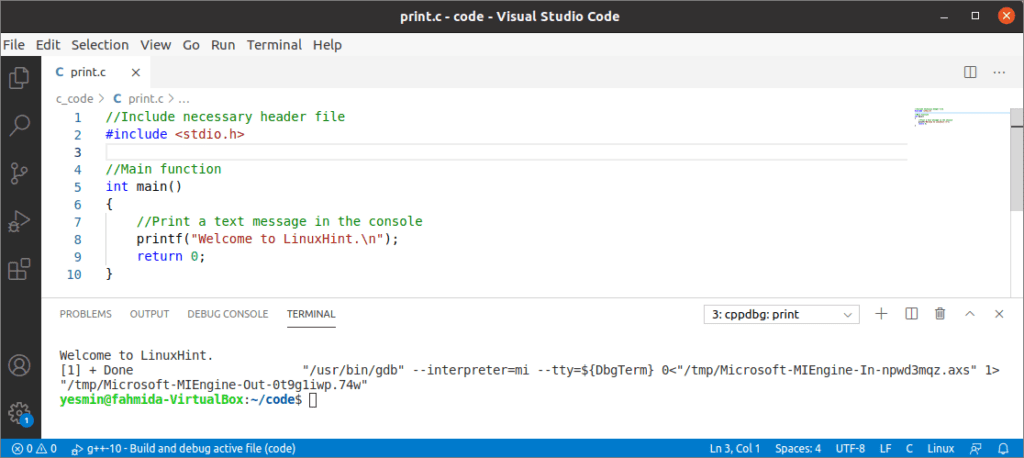Click the c_code breadcrumb folder
Image resolution: width=1024 pixels, height=458 pixels.
(74, 99)
